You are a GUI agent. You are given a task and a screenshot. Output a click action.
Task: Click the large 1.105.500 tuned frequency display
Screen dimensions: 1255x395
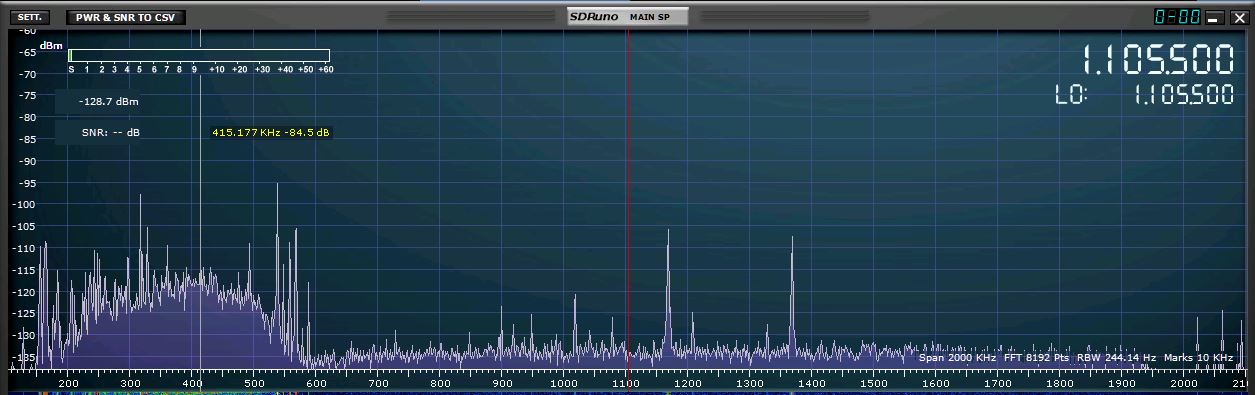tap(1158, 60)
